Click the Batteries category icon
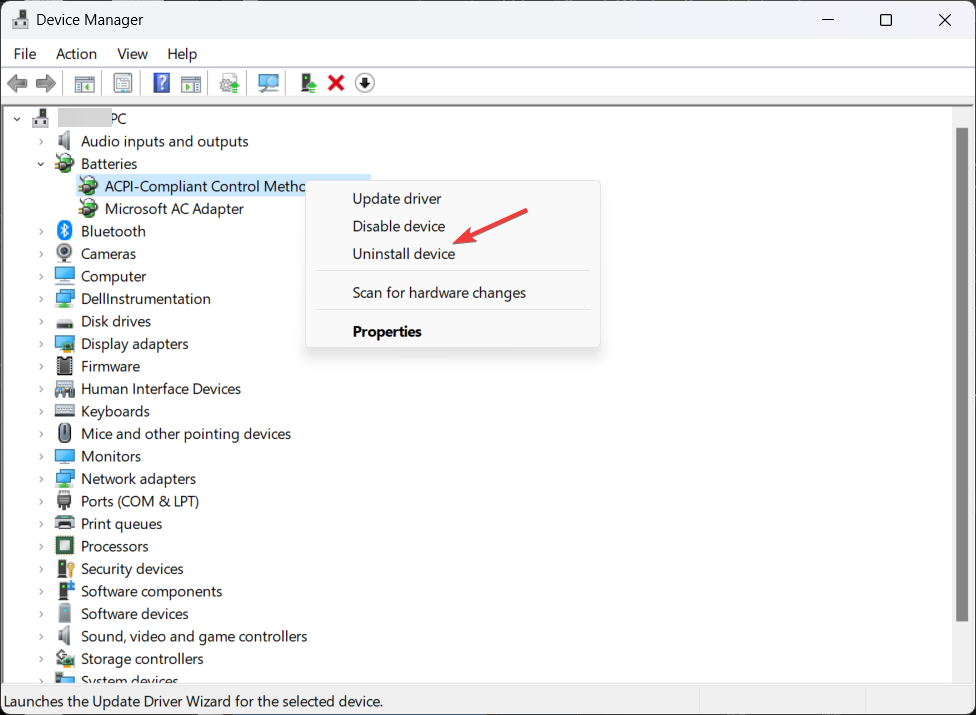Screen dimensions: 976x715 [x=65, y=164]
